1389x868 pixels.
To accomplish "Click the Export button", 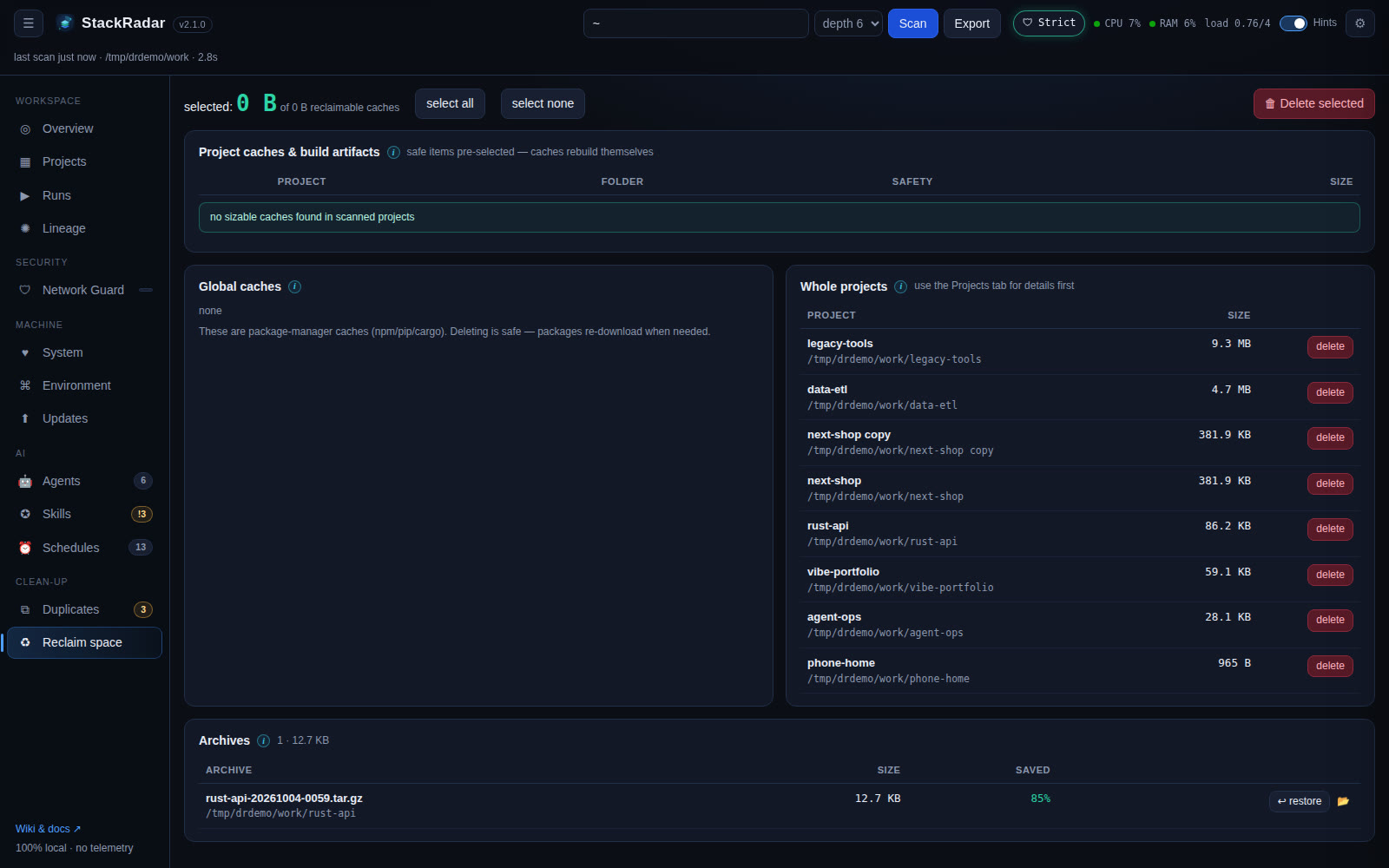I will point(971,23).
